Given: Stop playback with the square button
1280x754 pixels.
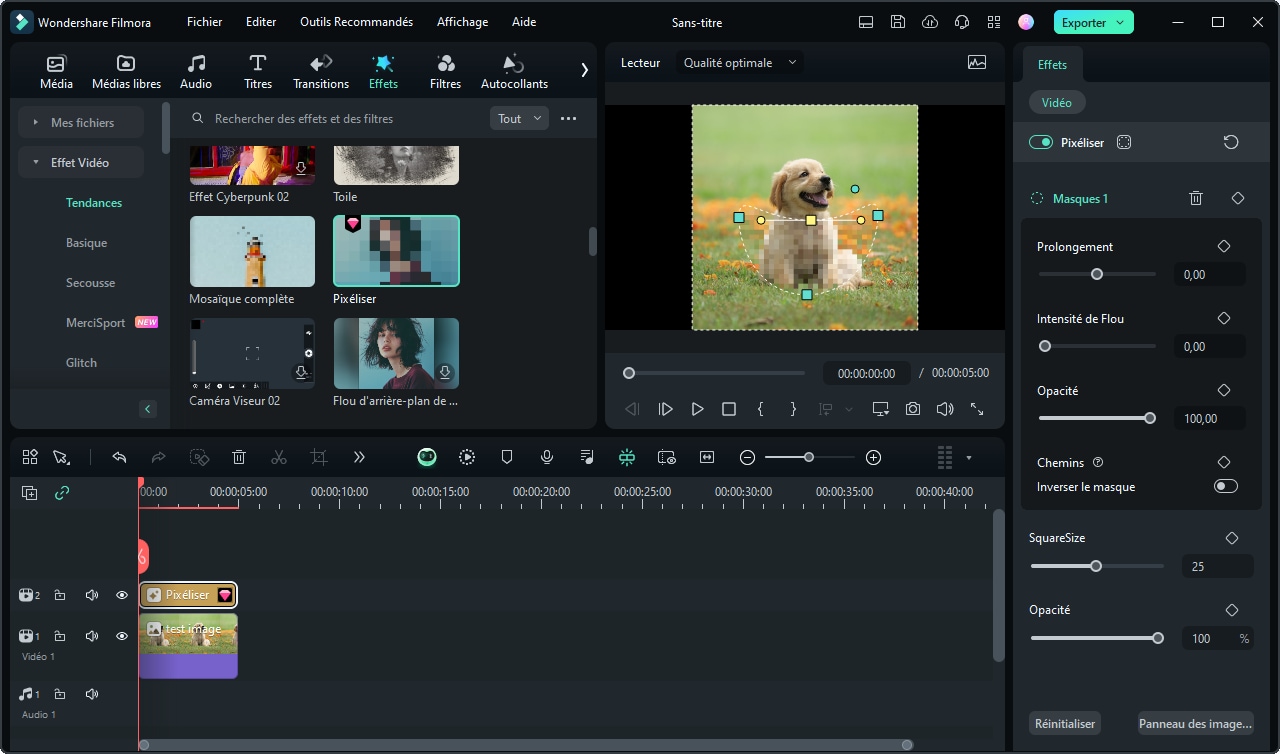Looking at the screenshot, I should tap(729, 409).
